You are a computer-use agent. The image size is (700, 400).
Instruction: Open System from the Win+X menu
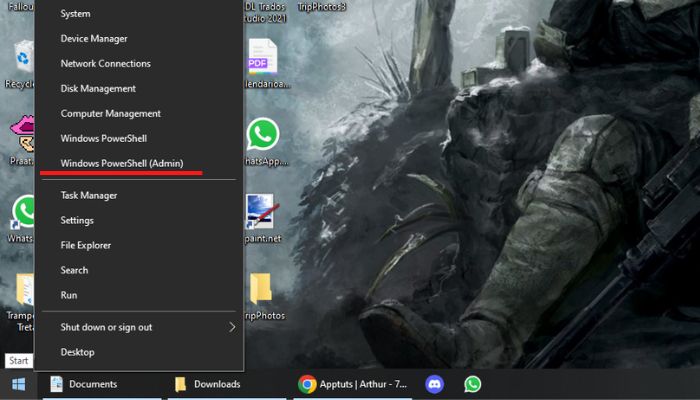(x=139, y=13)
